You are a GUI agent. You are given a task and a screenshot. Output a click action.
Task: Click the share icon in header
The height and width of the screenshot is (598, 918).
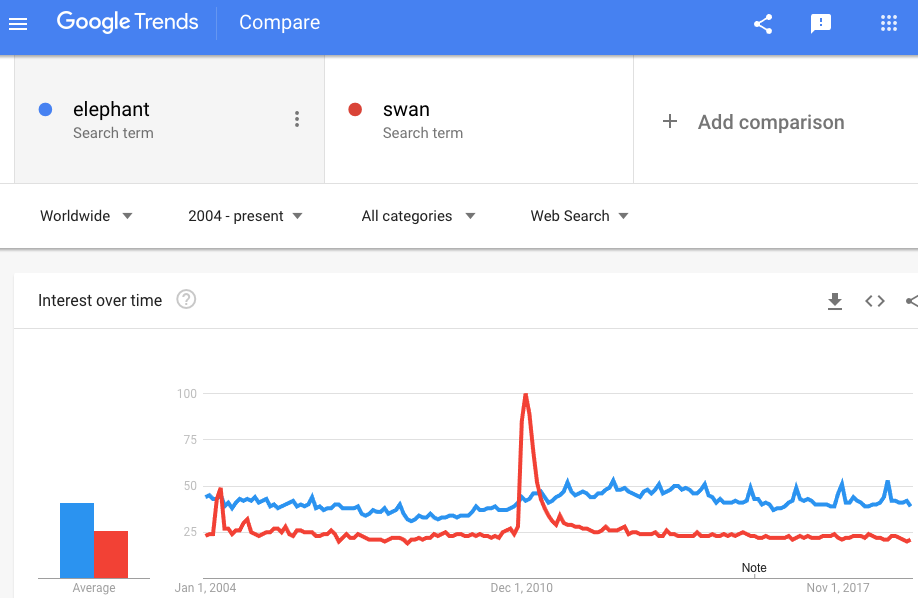click(763, 24)
